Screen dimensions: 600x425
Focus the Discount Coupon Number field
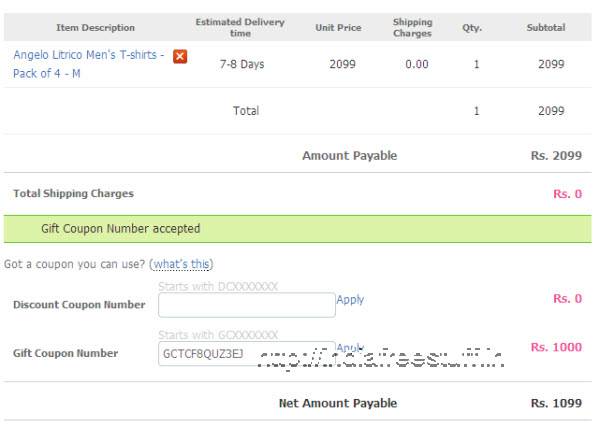click(247, 305)
